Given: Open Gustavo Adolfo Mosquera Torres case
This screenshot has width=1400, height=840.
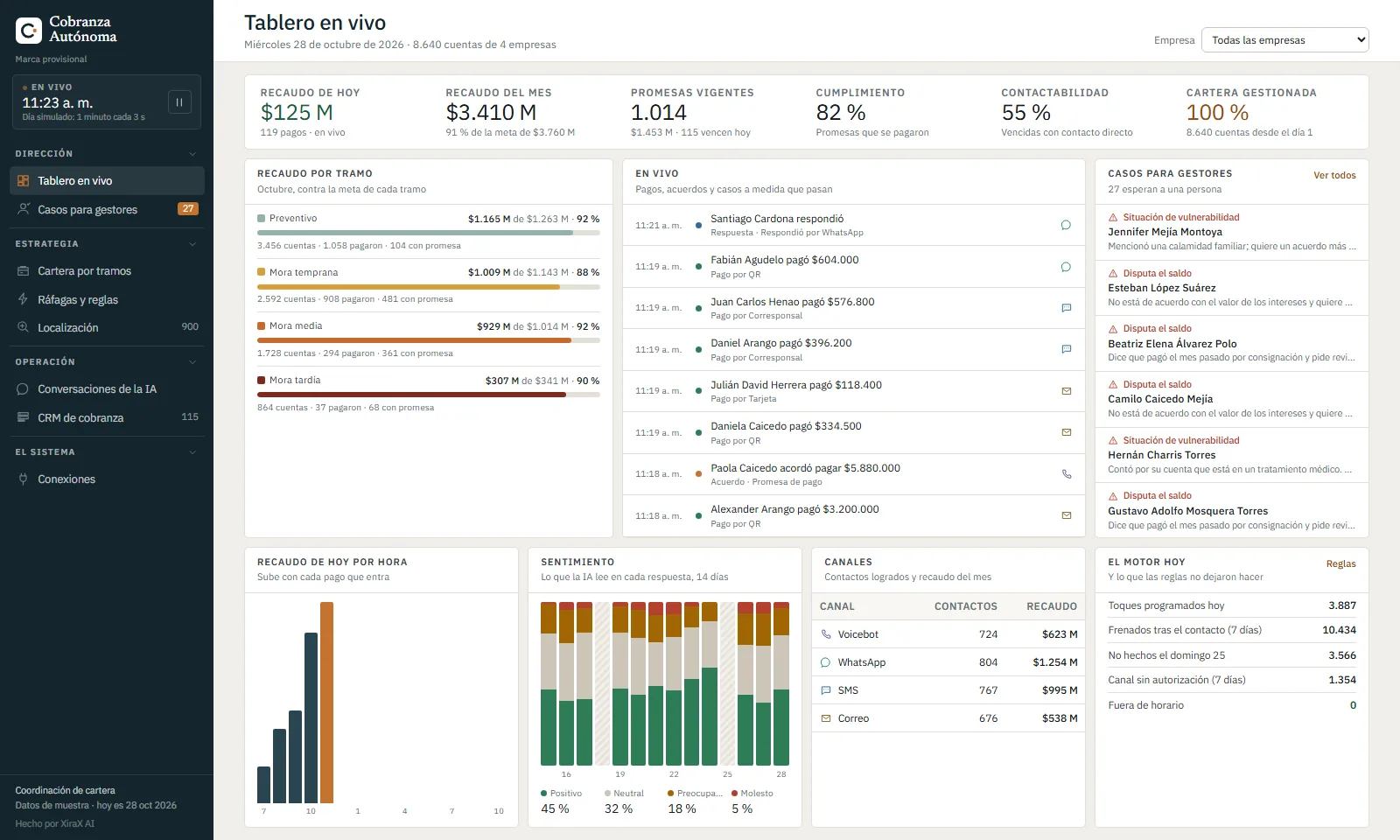Looking at the screenshot, I should pyautogui.click(x=1232, y=510).
